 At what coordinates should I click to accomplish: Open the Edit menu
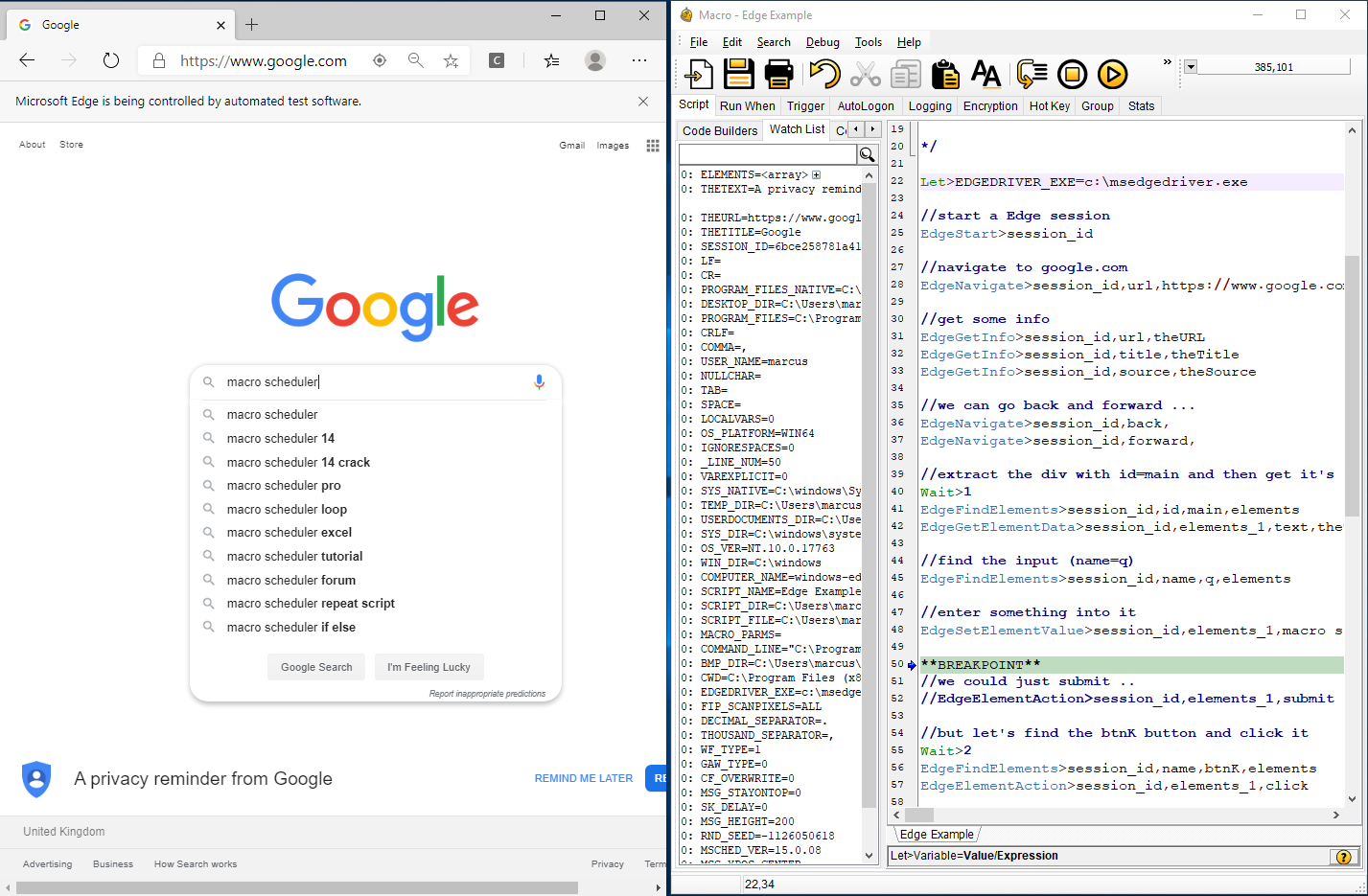(732, 42)
